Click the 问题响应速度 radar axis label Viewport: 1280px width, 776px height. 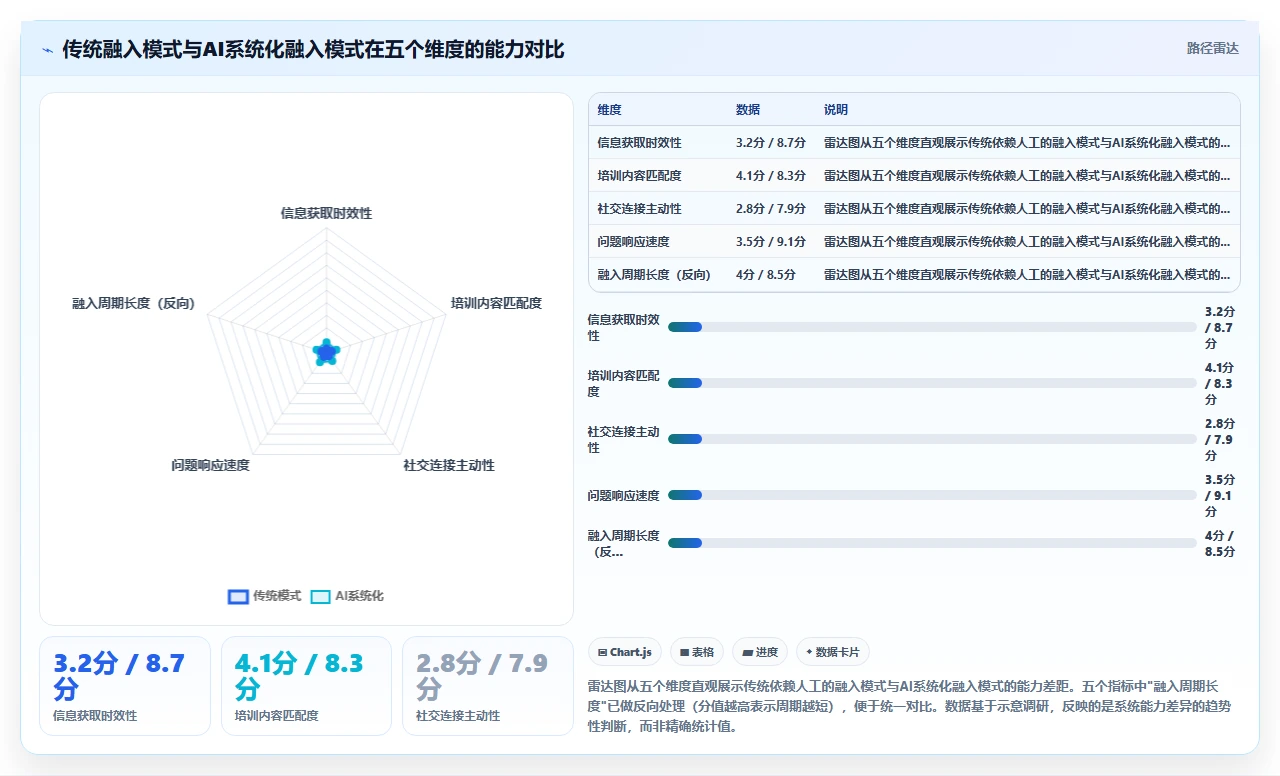(210, 465)
